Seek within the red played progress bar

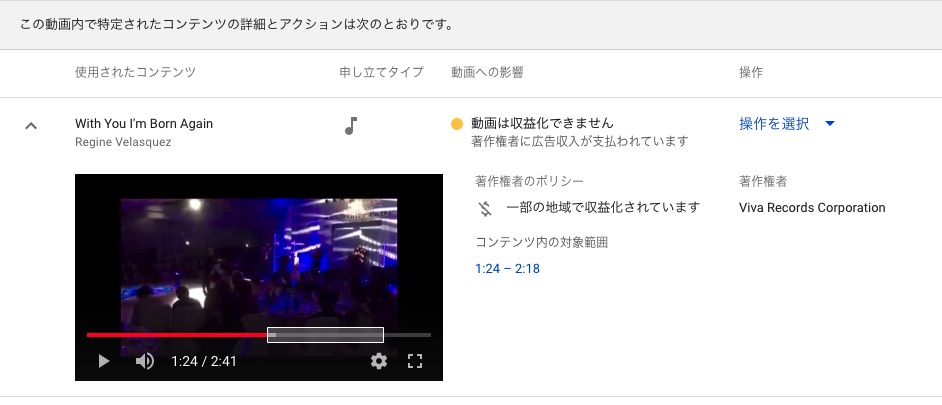pos(177,335)
